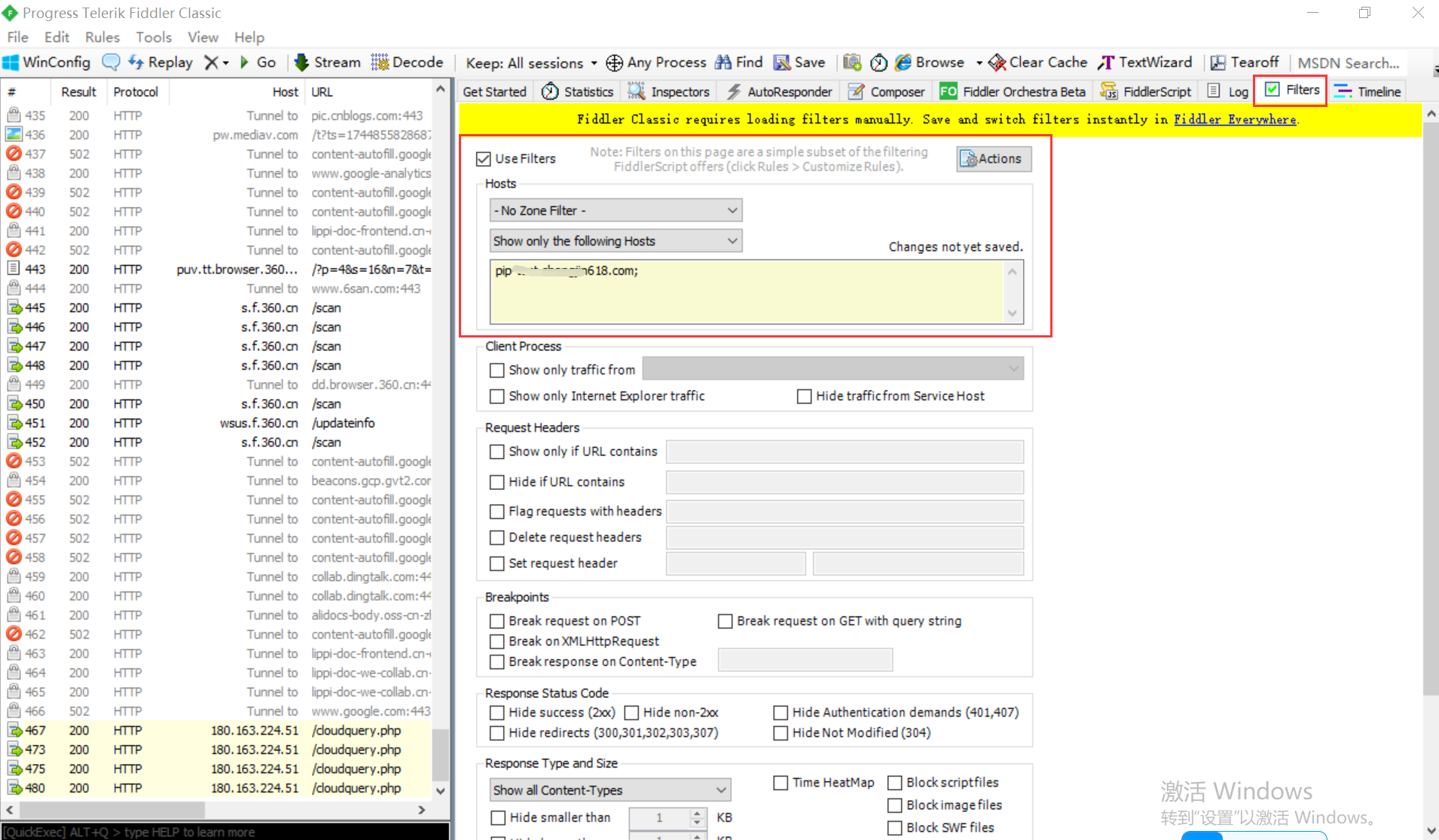Screen dimensions: 1439x840
Task: Expand the Remove sessions dropdown arrow
Action: coord(225,63)
